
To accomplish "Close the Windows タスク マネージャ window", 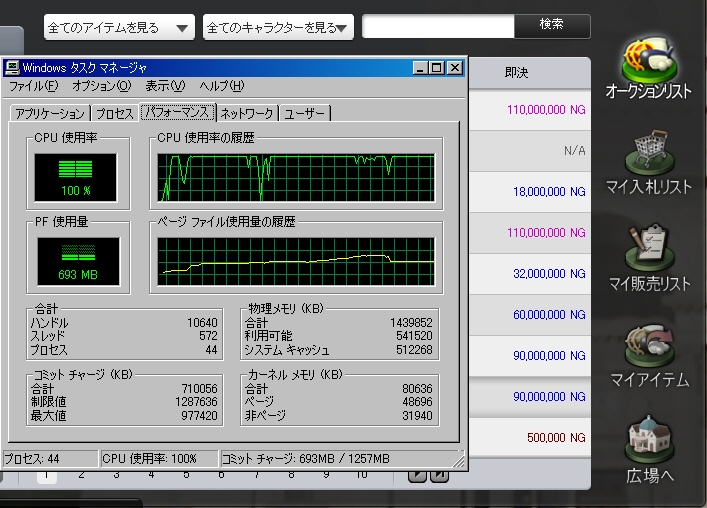I will [455, 68].
